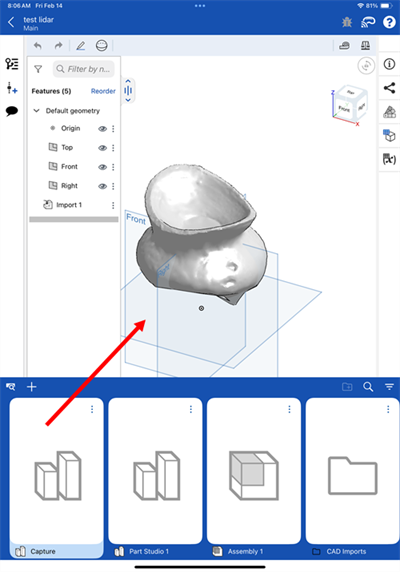Tap the help question mark icon

(389, 22)
